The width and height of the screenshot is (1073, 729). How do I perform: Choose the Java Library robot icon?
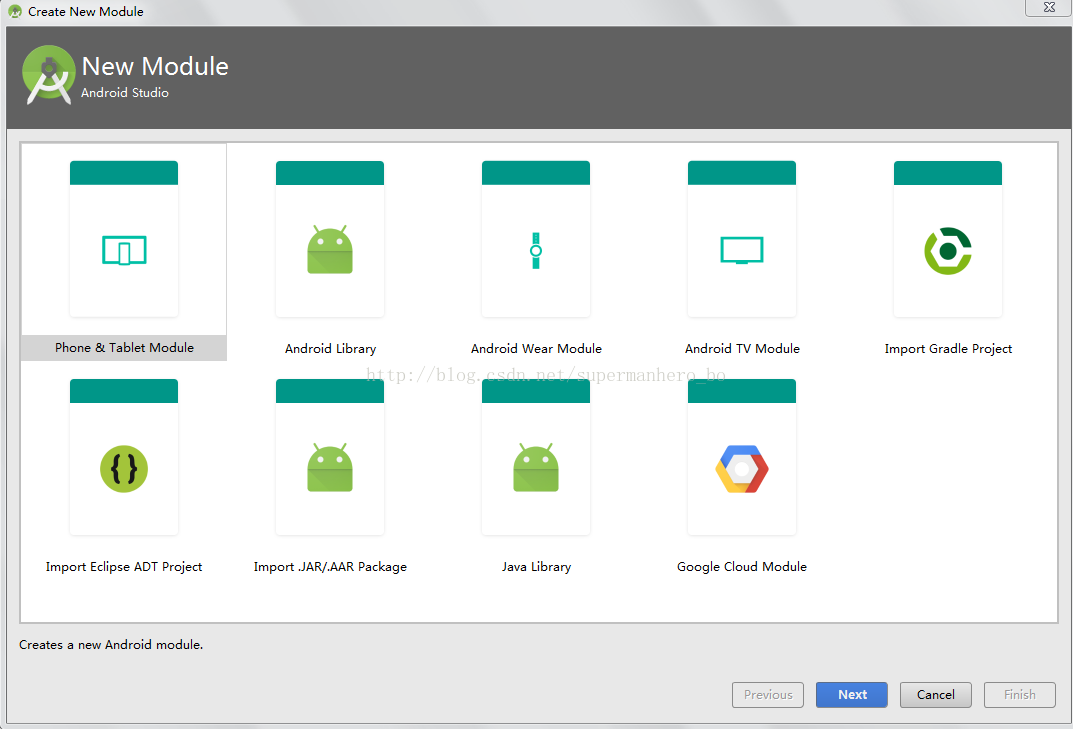536,468
